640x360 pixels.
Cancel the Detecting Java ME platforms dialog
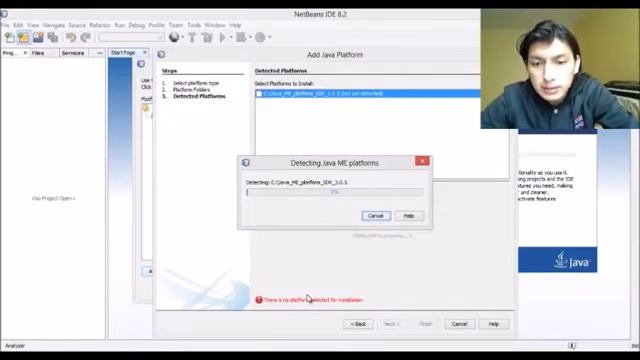(376, 216)
